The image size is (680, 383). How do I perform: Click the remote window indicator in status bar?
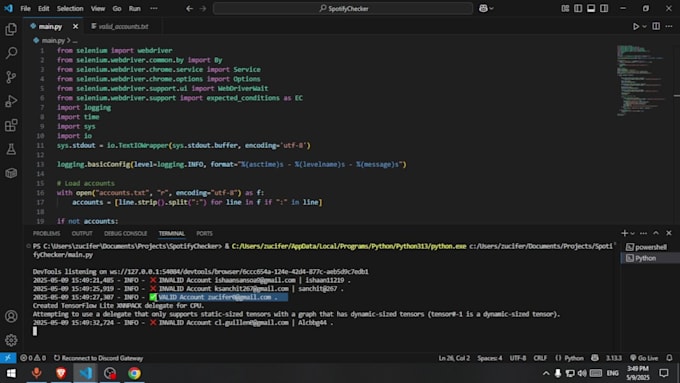(8, 358)
